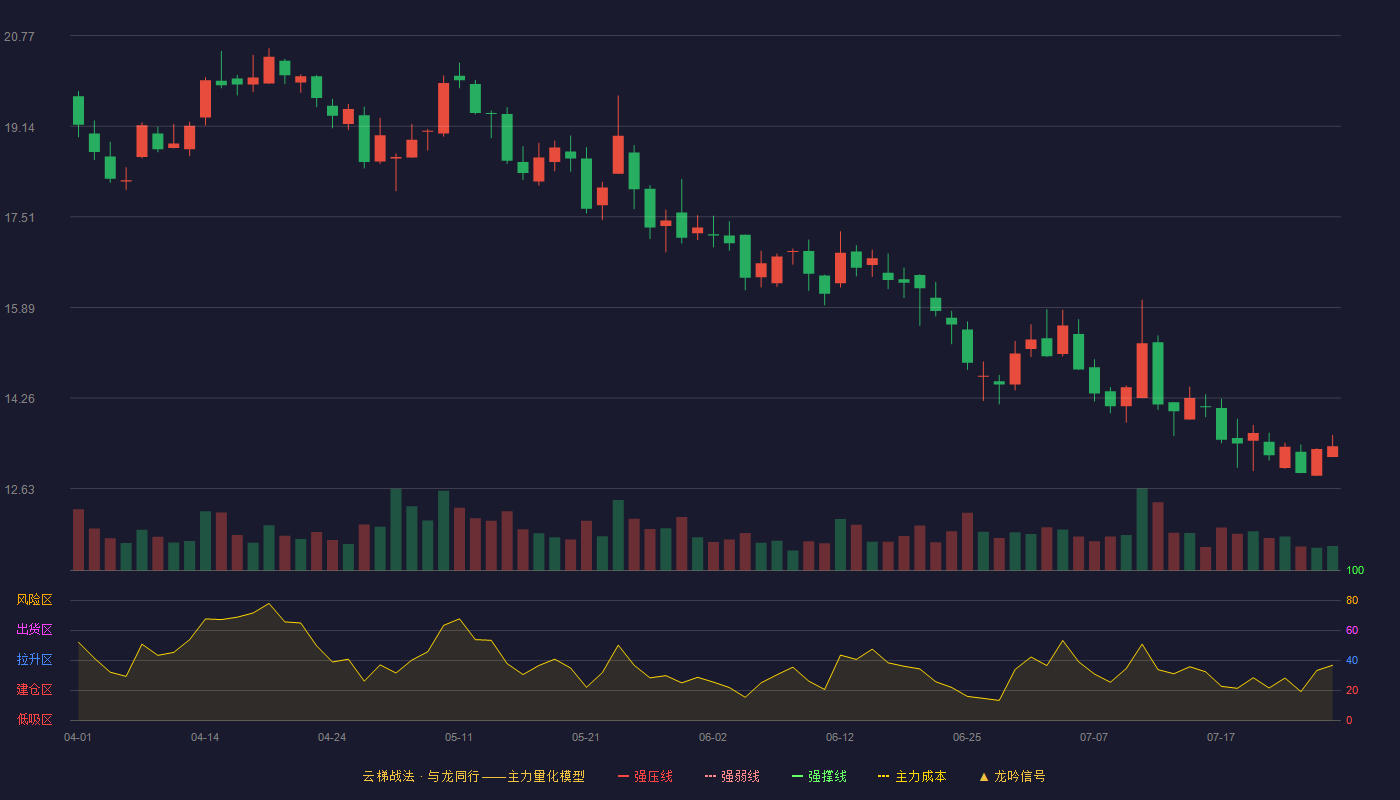Toggle the 龙吟信号 triangle legend entry
The width and height of the screenshot is (1400, 800).
(x=1012, y=776)
